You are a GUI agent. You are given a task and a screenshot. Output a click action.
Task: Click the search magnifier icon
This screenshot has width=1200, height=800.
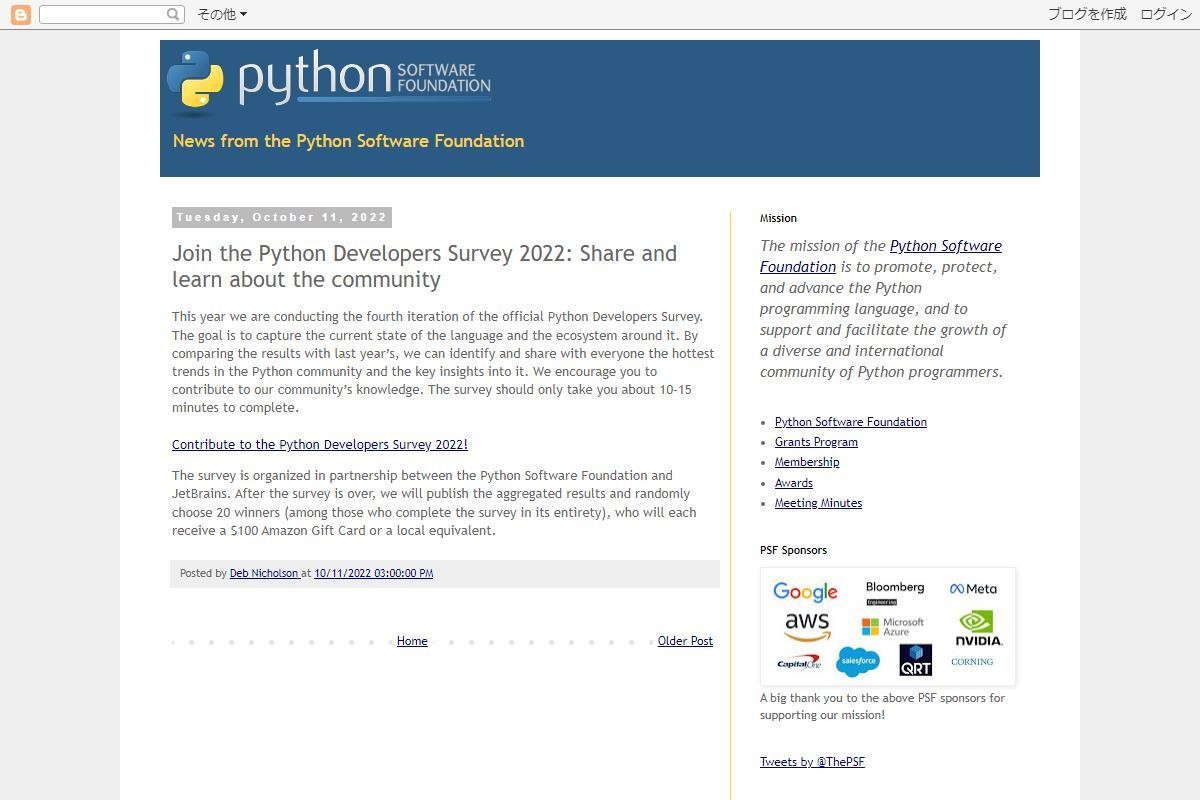click(x=173, y=14)
